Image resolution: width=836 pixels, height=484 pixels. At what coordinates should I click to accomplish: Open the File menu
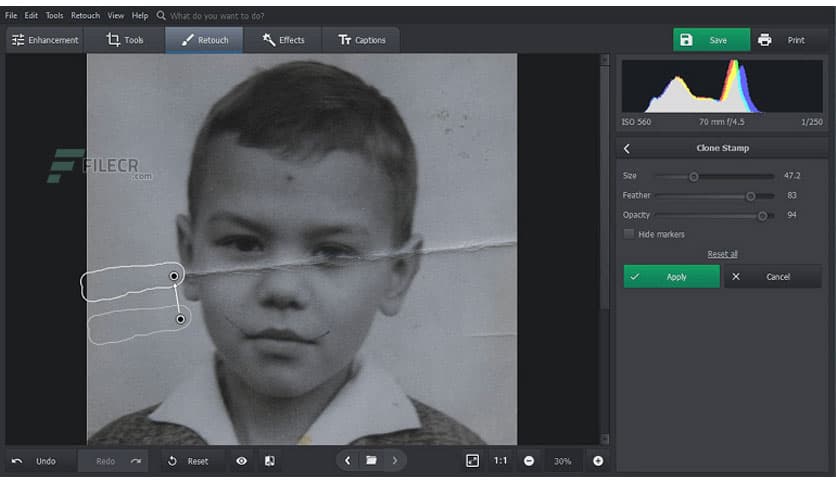click(11, 15)
